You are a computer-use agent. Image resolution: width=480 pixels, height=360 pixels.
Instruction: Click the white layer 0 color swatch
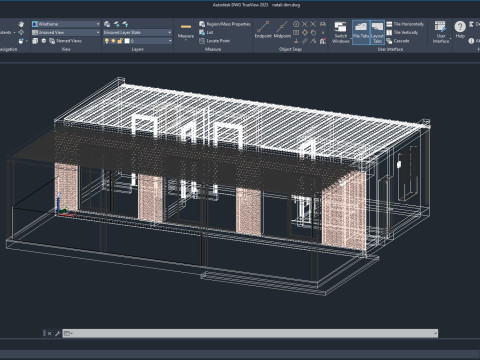(x=127, y=41)
